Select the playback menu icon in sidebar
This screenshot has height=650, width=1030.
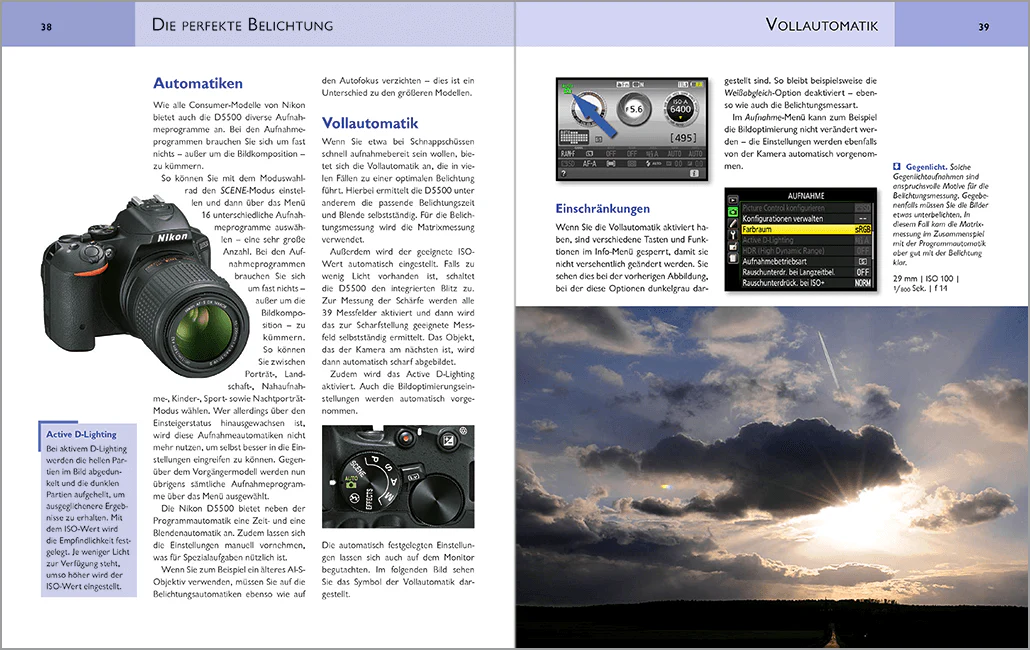click(732, 199)
